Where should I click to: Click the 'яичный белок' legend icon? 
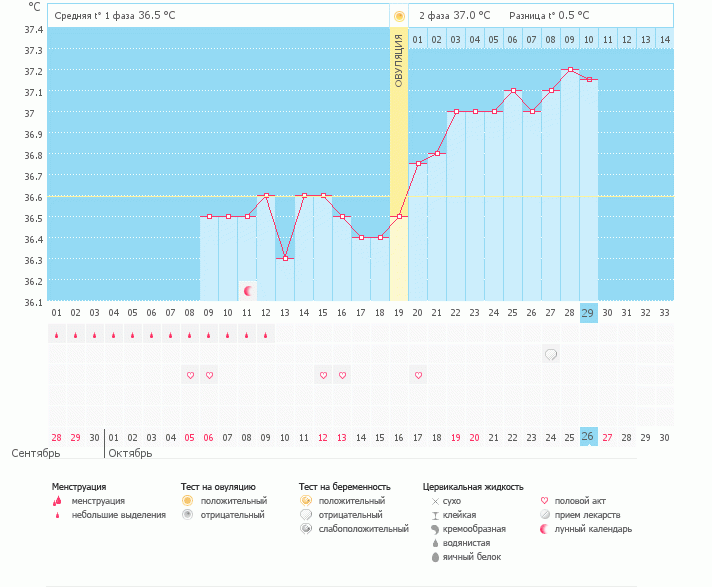(x=434, y=556)
